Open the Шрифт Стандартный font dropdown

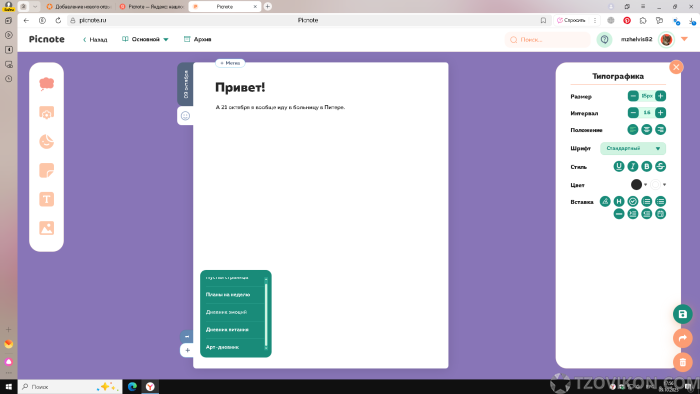pyautogui.click(x=633, y=149)
